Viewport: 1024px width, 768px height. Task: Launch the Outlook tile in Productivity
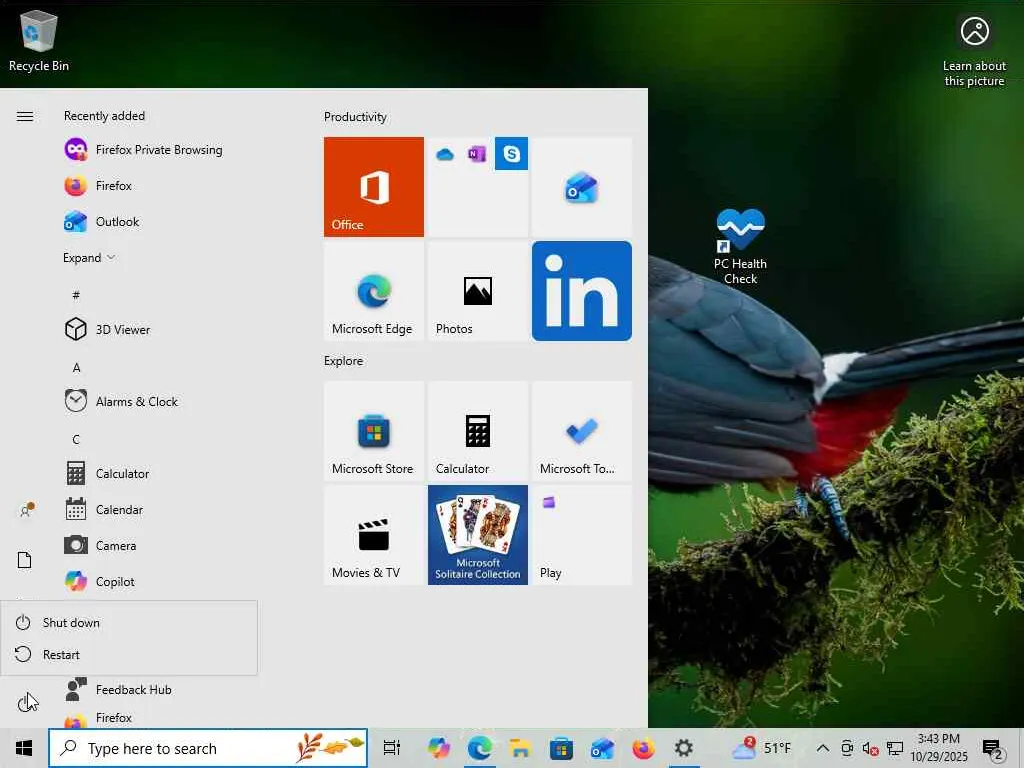[x=582, y=187]
